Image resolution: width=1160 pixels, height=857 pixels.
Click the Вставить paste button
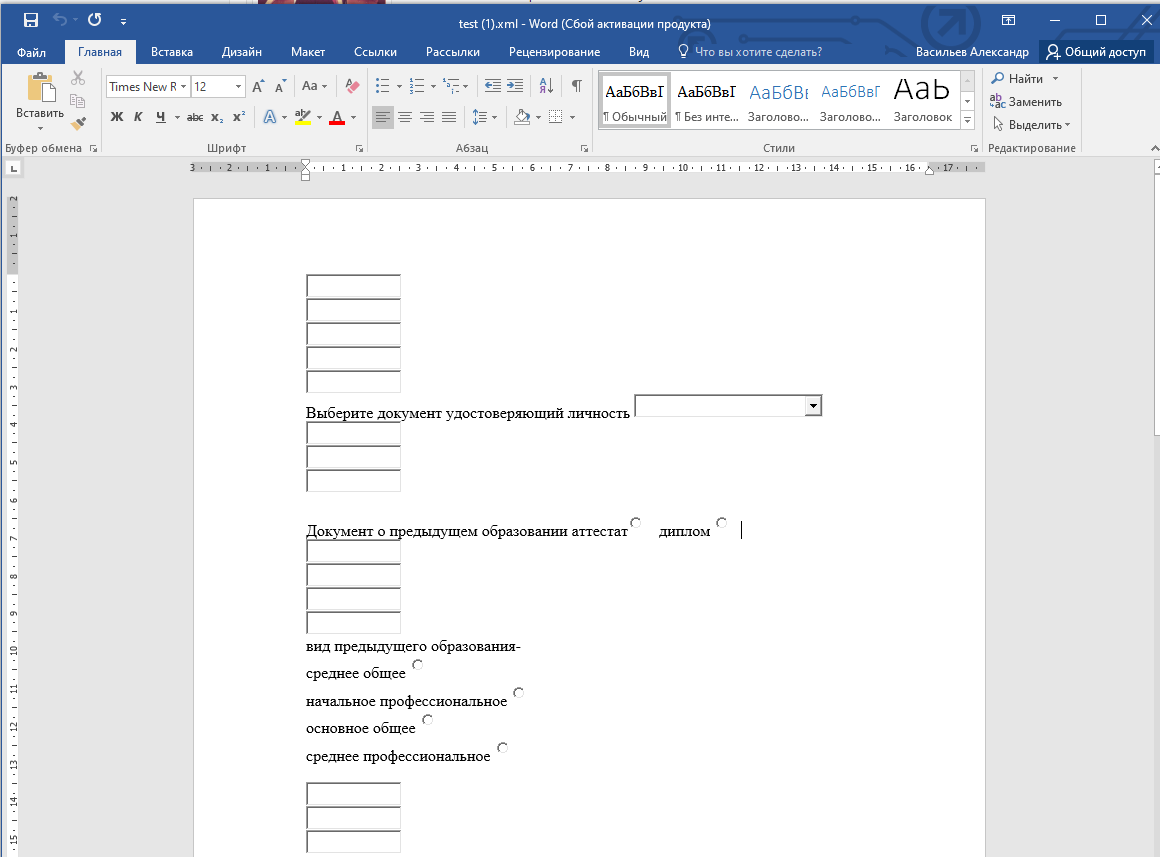40,95
